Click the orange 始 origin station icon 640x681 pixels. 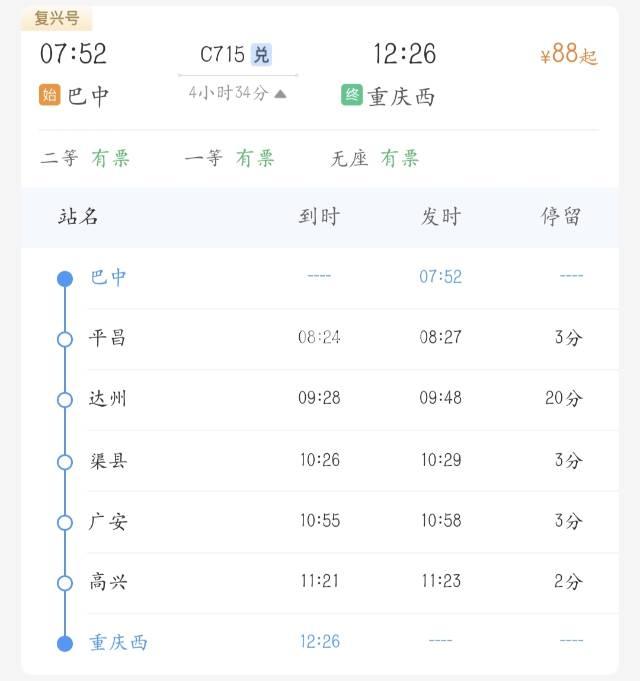coord(49,96)
